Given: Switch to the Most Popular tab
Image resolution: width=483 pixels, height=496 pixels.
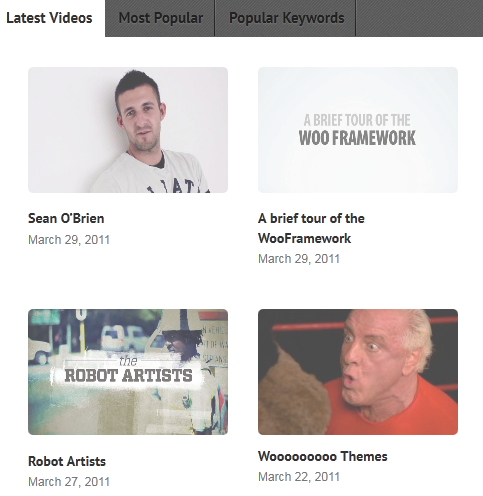Looking at the screenshot, I should pos(160,18).
